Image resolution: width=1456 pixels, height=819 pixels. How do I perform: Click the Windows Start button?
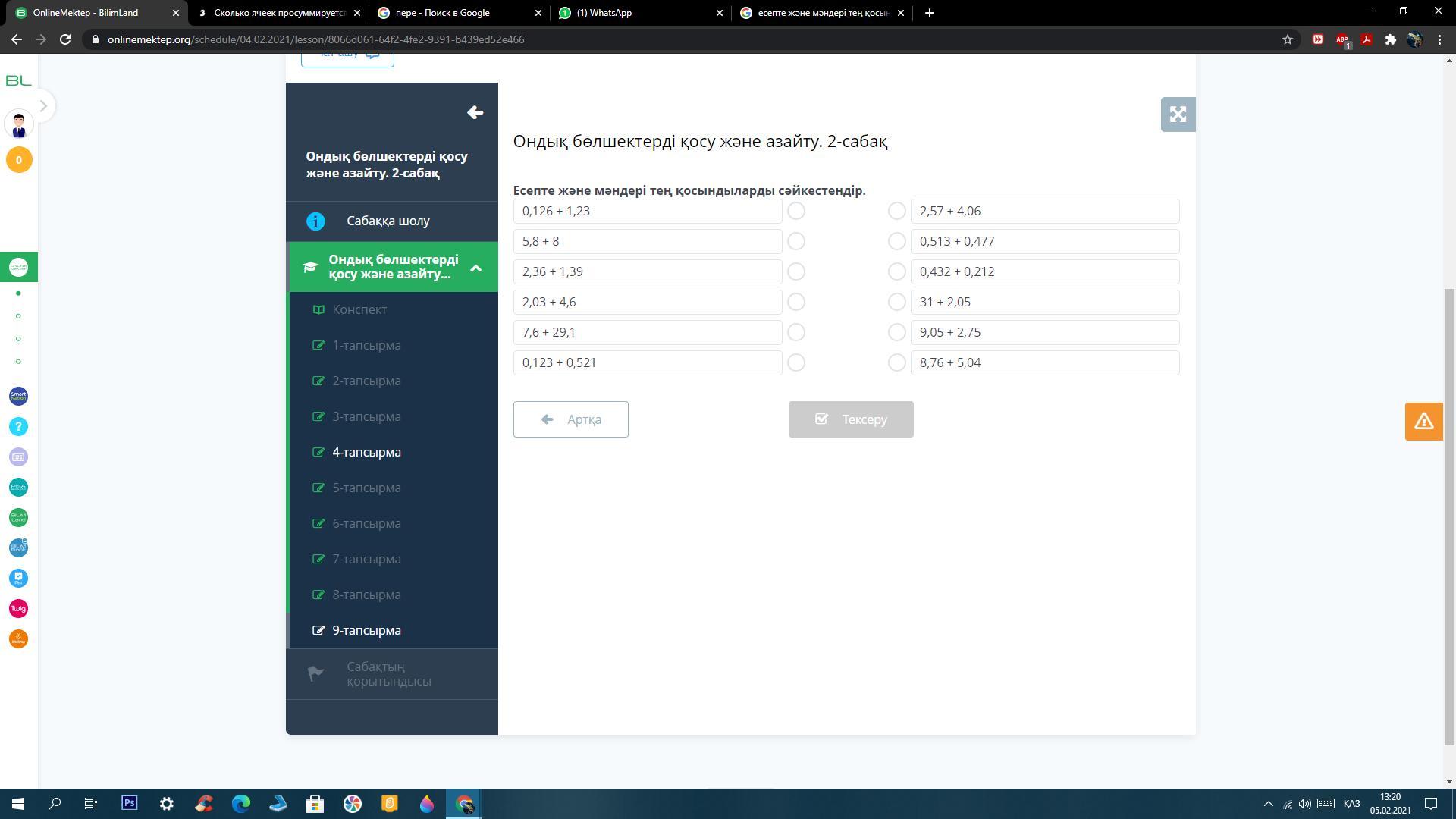click(17, 803)
